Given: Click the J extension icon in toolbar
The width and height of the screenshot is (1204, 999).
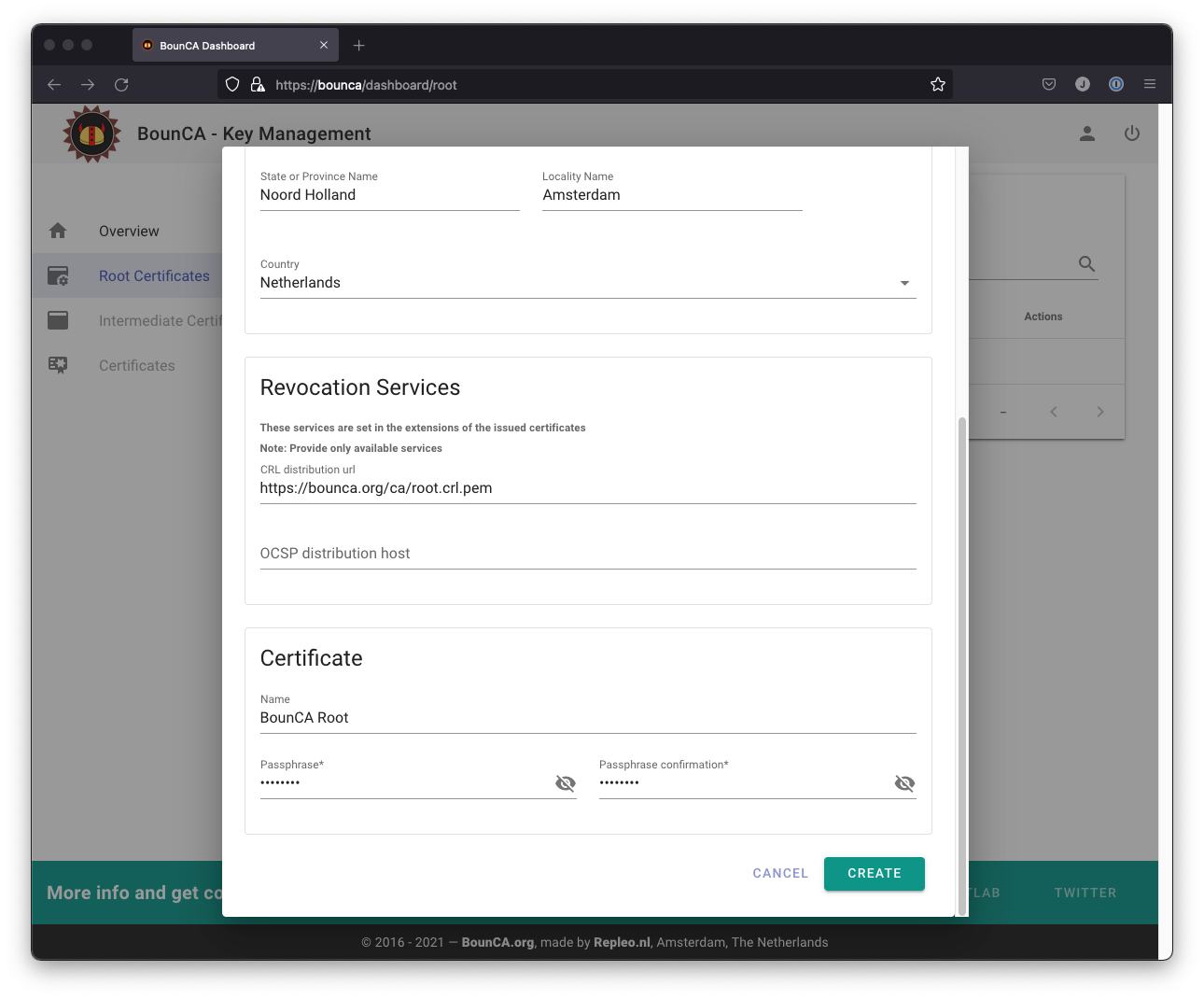Looking at the screenshot, I should pos(1083,84).
